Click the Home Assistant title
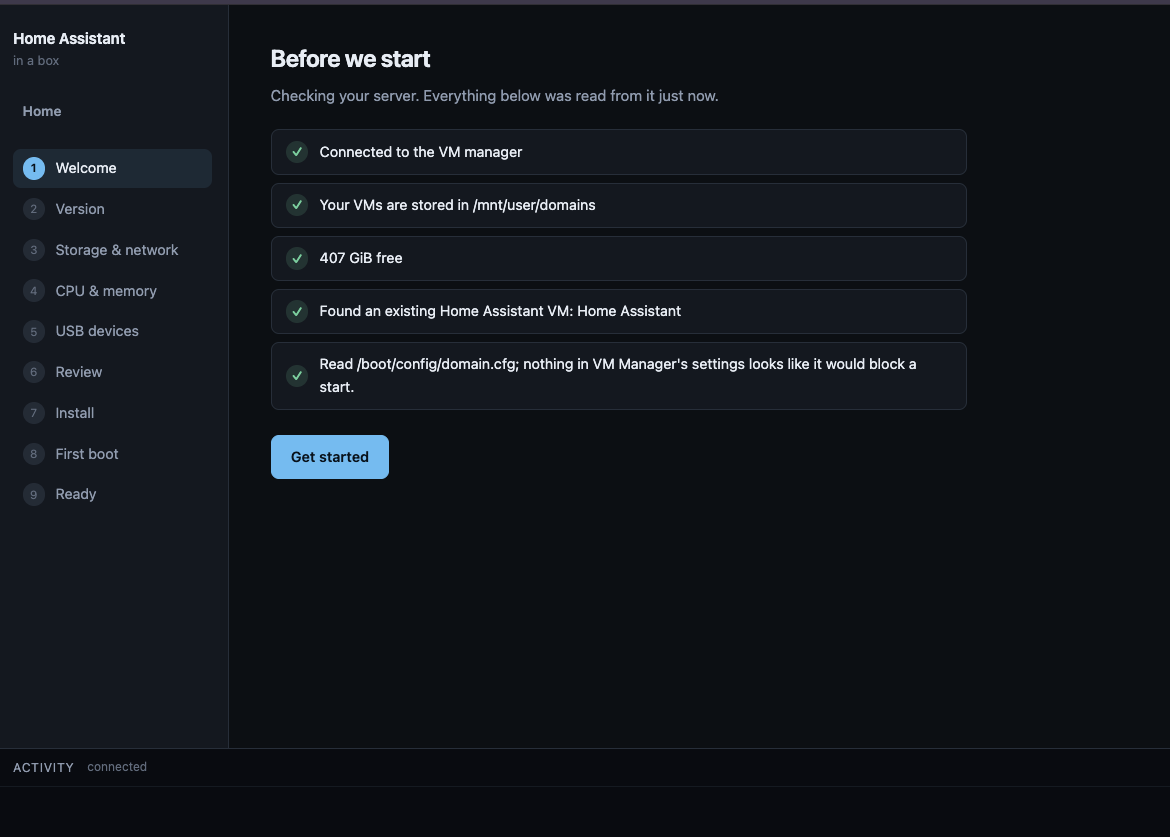The width and height of the screenshot is (1170, 837). click(69, 39)
